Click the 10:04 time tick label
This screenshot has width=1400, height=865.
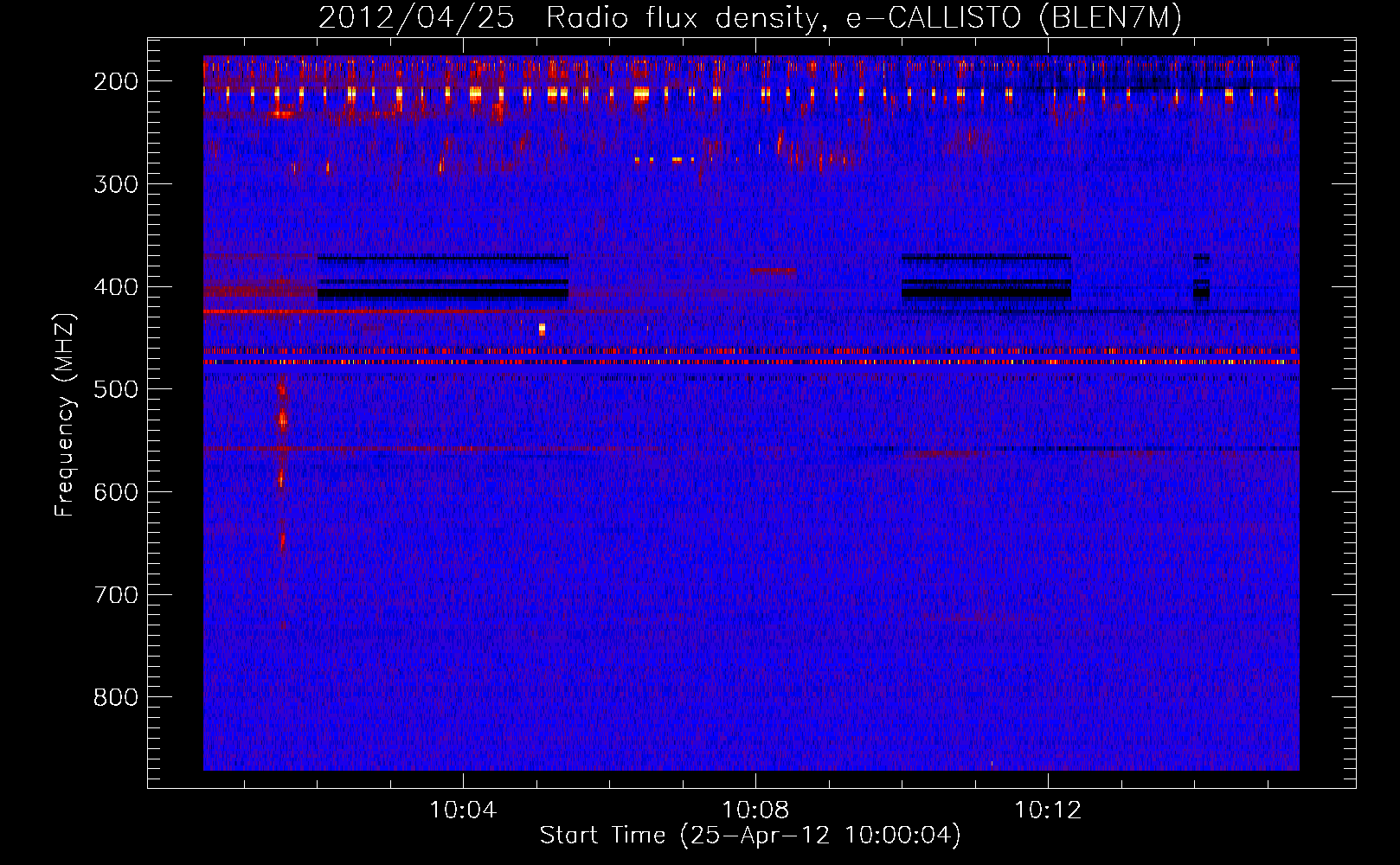pos(463,811)
